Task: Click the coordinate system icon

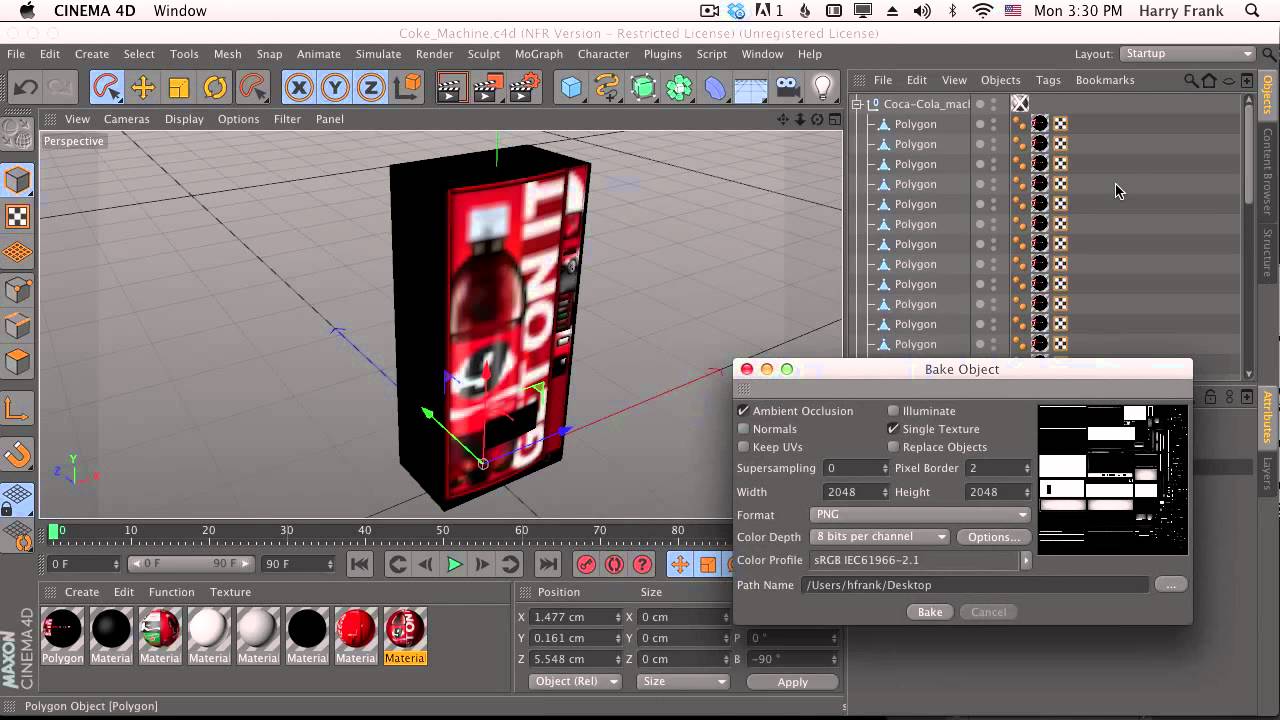Action: (x=408, y=88)
